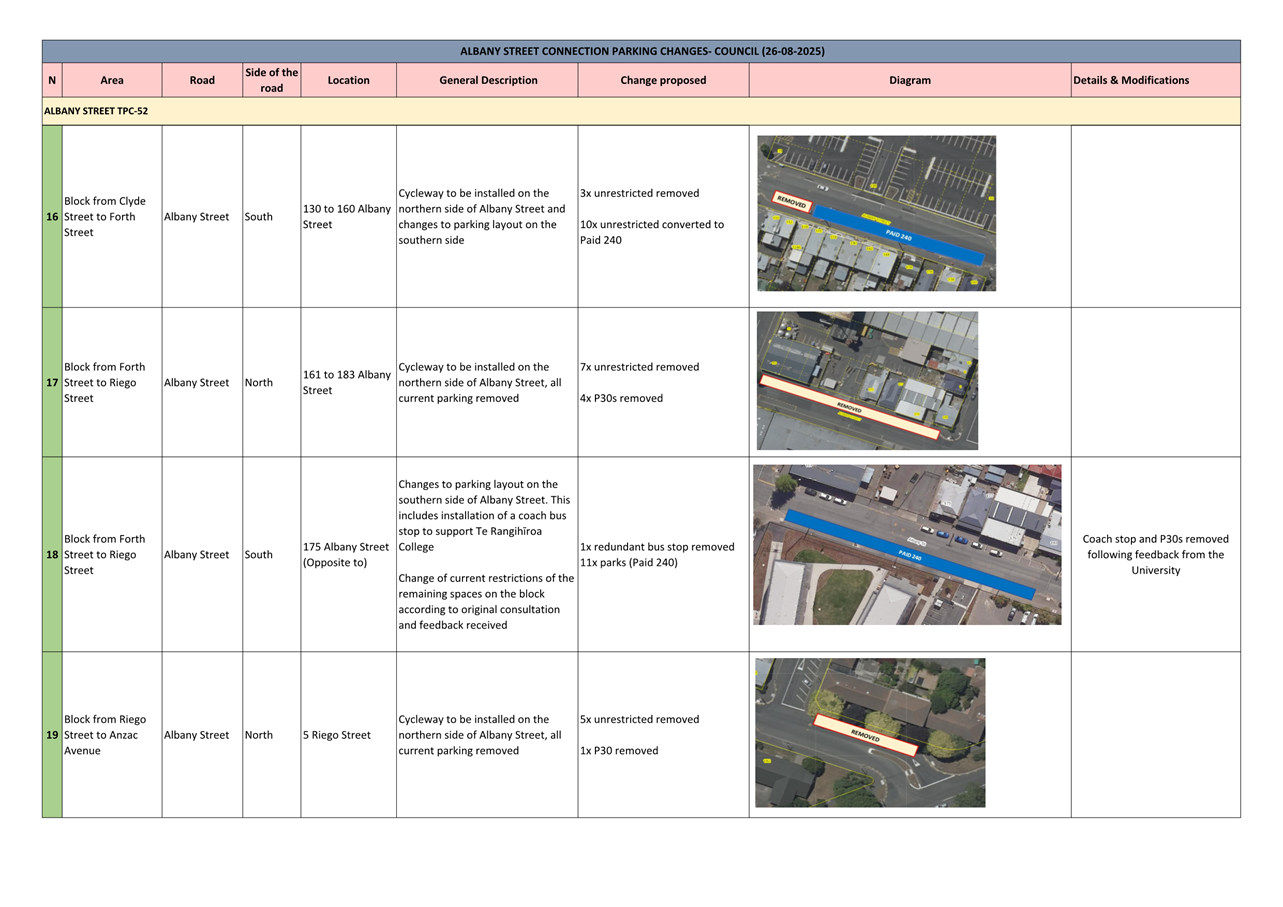Select the Coach stop and P30s removed note
1283x907 pixels.
tap(1155, 555)
